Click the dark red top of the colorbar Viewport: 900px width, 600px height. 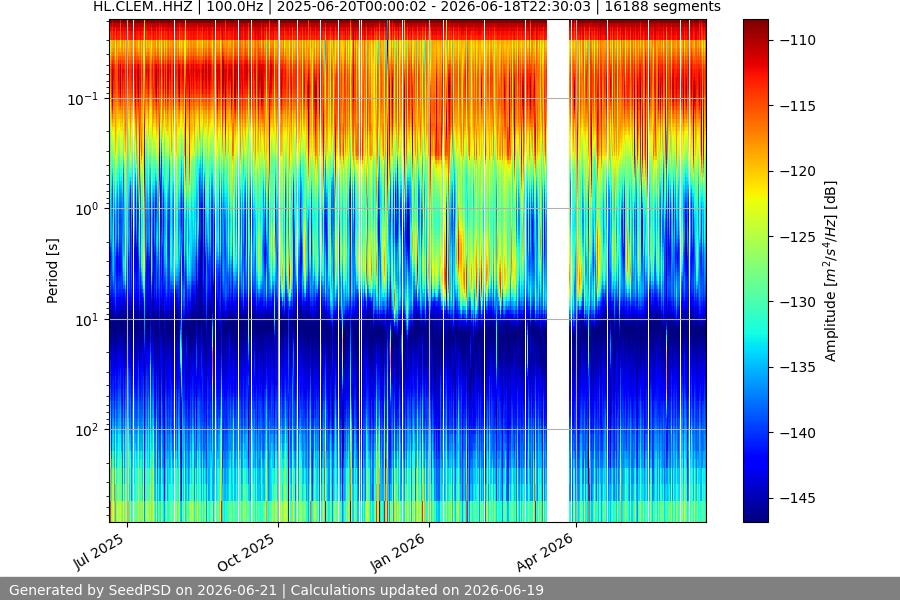pyautogui.click(x=755, y=26)
